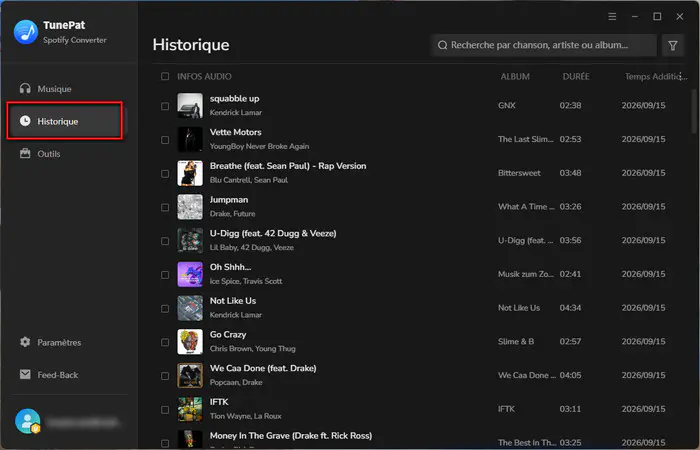The width and height of the screenshot is (700, 450).
Task: Select the Historique sidebar item
Action: click(x=65, y=121)
